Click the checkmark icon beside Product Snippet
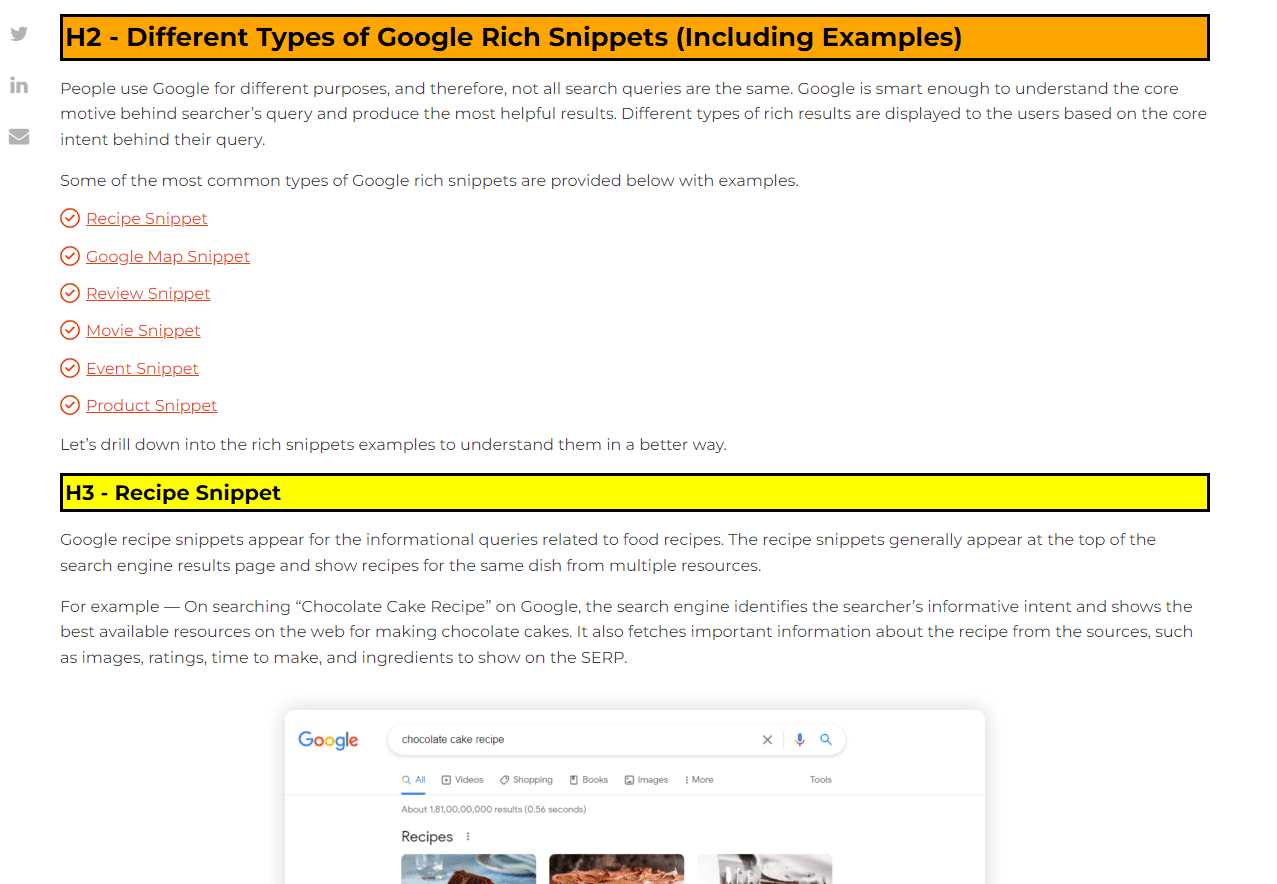Screen dimensions: 1277x884 pos(70,405)
